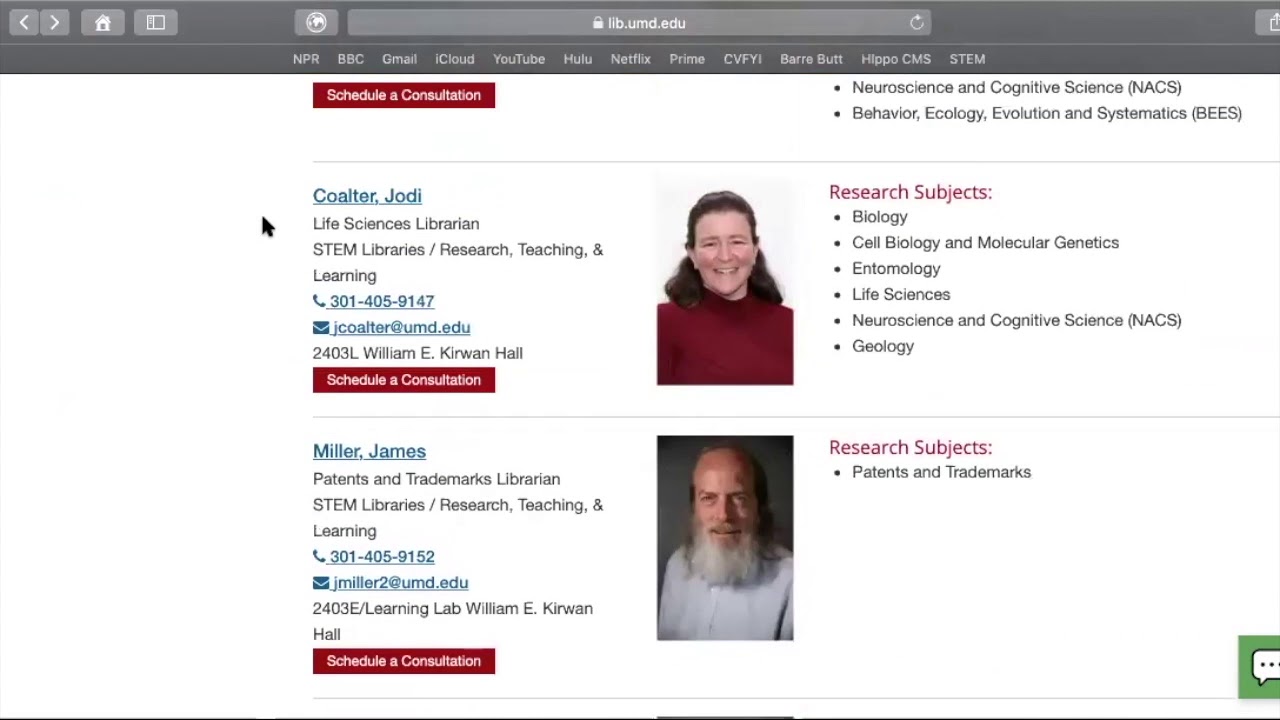Select the topmost Neuroscience and Cognitive Science entry
Viewport: 1280px width, 720px height.
pyautogui.click(x=1017, y=87)
